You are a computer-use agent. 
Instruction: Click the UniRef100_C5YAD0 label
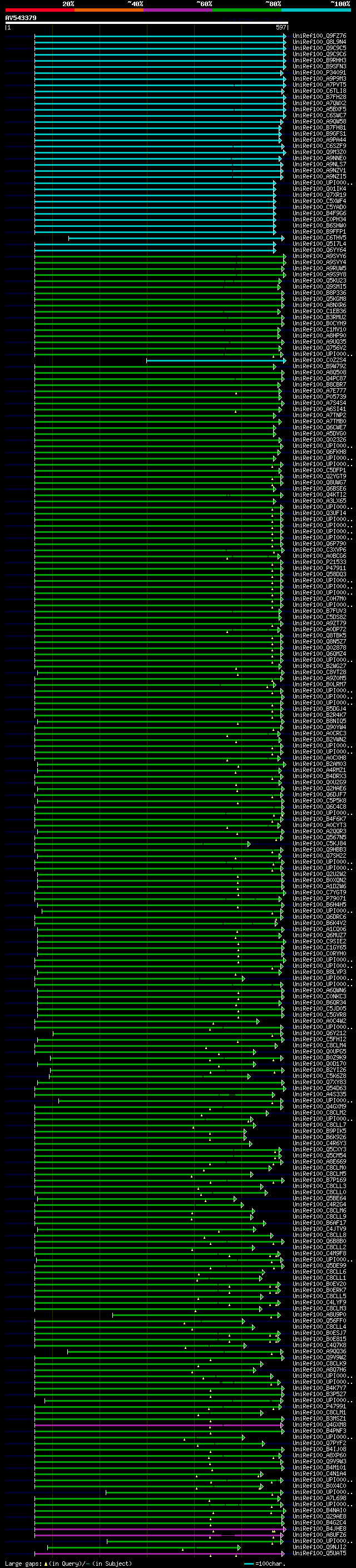point(319,207)
